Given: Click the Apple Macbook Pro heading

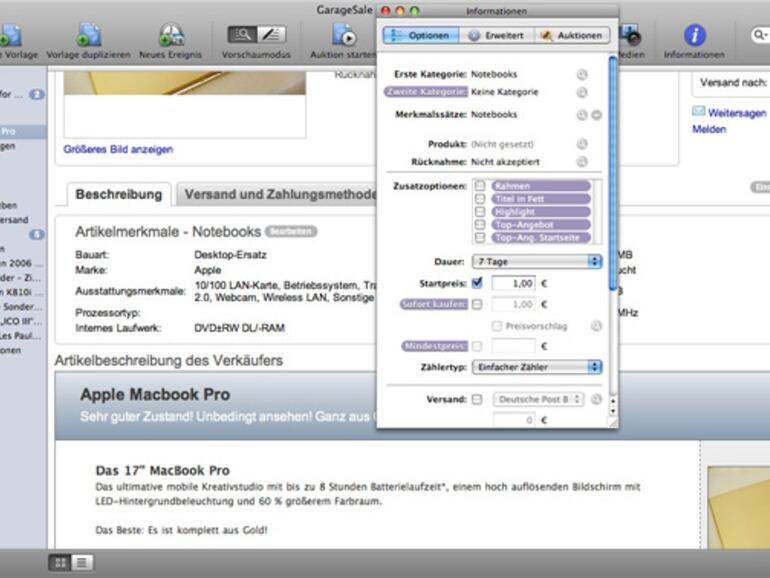Looking at the screenshot, I should click(x=155, y=394).
